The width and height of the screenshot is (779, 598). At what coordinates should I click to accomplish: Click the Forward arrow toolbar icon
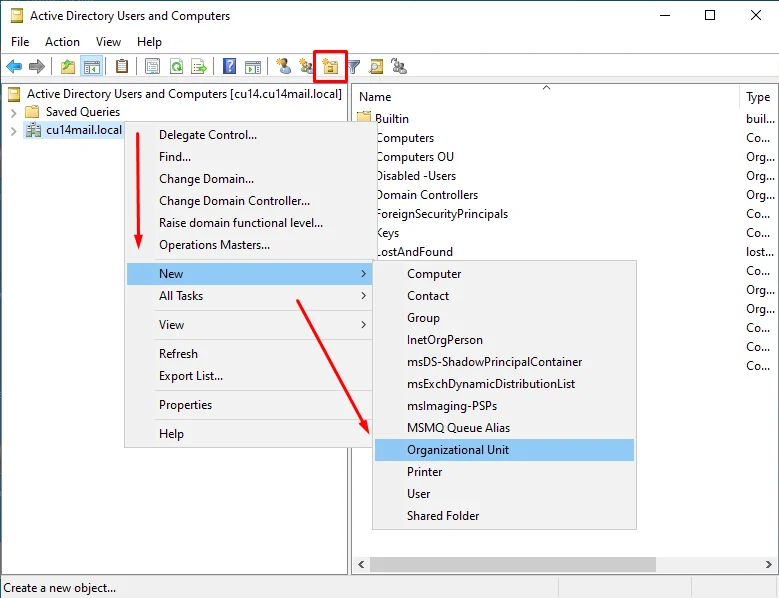click(37, 66)
